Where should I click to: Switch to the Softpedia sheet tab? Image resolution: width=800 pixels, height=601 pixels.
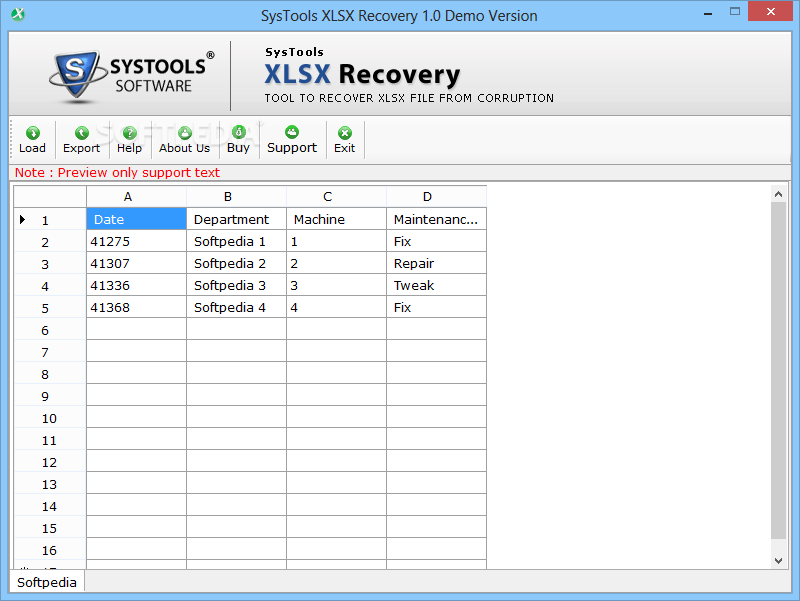[47, 582]
